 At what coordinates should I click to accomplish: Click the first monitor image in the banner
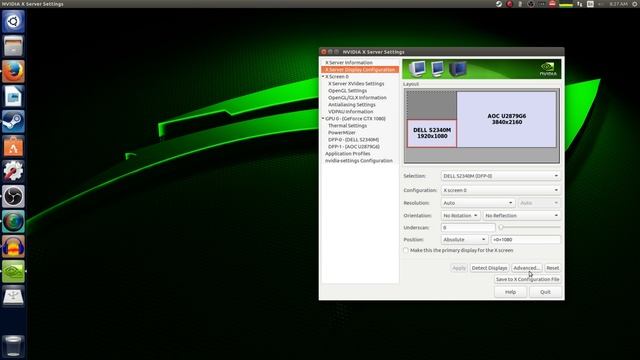tap(417, 69)
